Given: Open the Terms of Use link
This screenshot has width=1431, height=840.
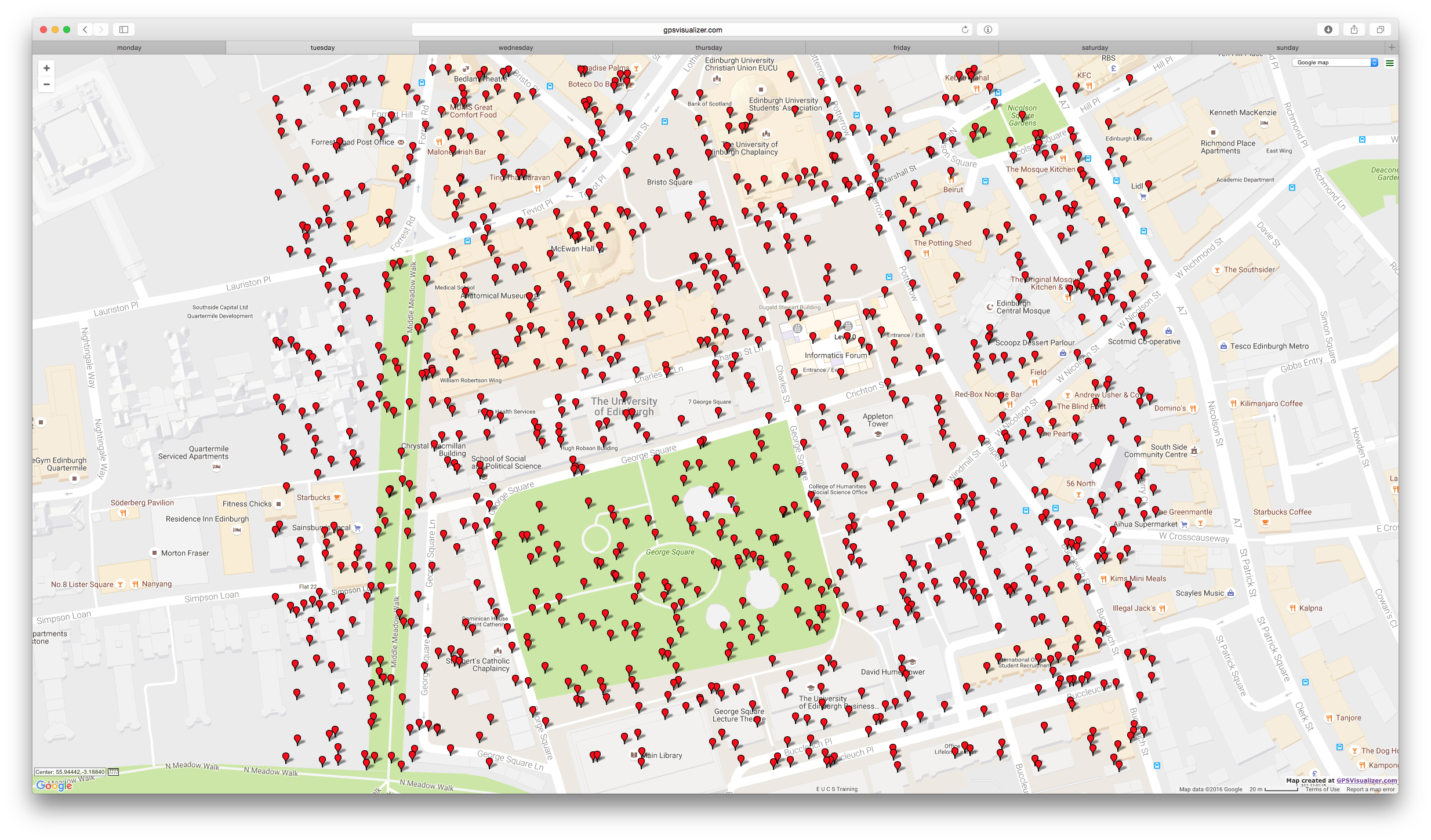Looking at the screenshot, I should [1323, 789].
